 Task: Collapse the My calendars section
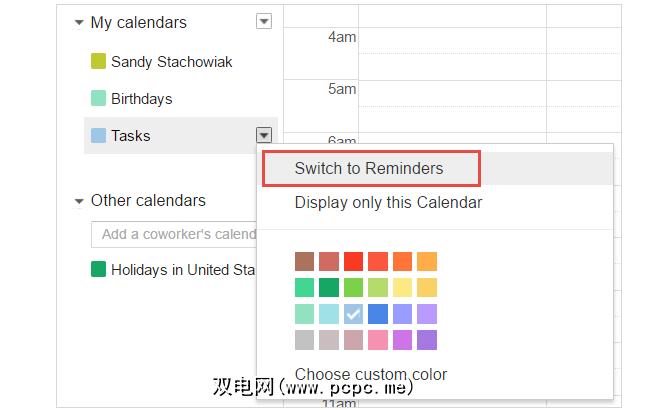(79, 22)
